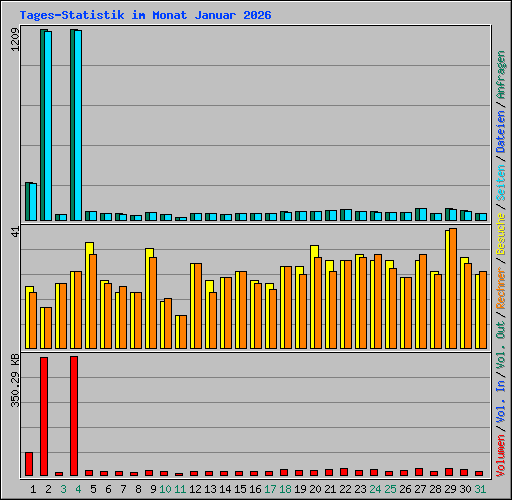Screen dimensions: 512x500
Task: Click the top chart's "1209" axis value
Action: tap(15, 40)
